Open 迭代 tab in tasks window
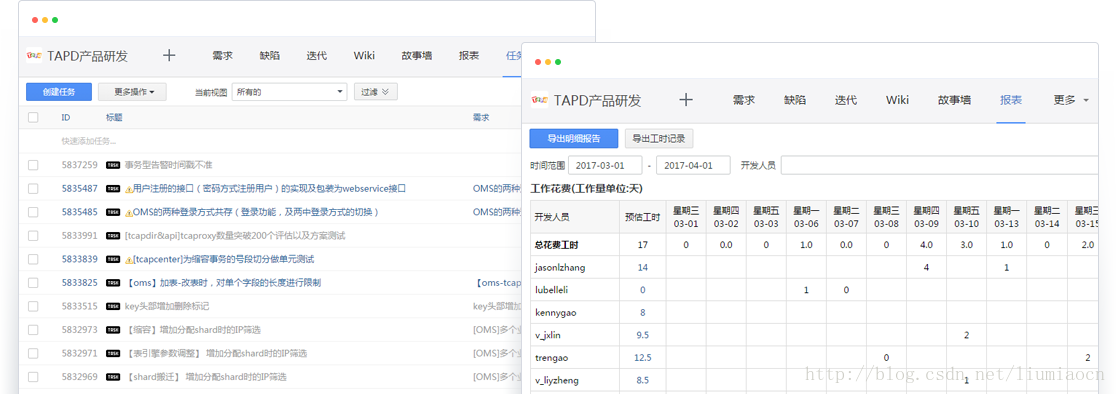The image size is (1116, 394). (x=317, y=55)
